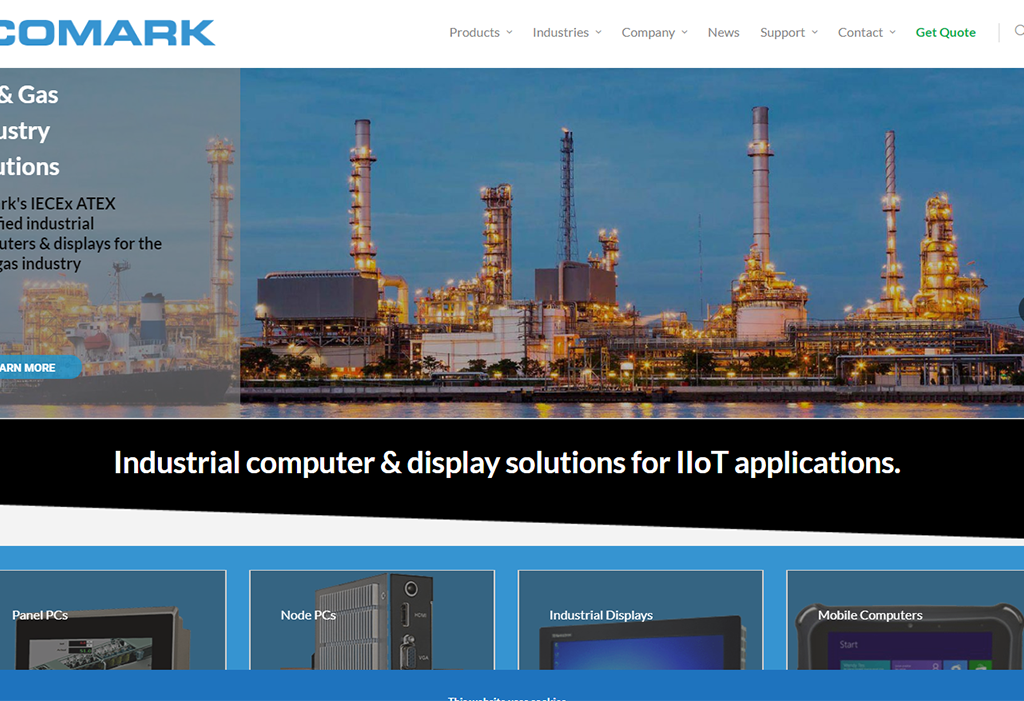Click the search magnifier icon in header
The image size is (1024, 701).
tap(1018, 31)
